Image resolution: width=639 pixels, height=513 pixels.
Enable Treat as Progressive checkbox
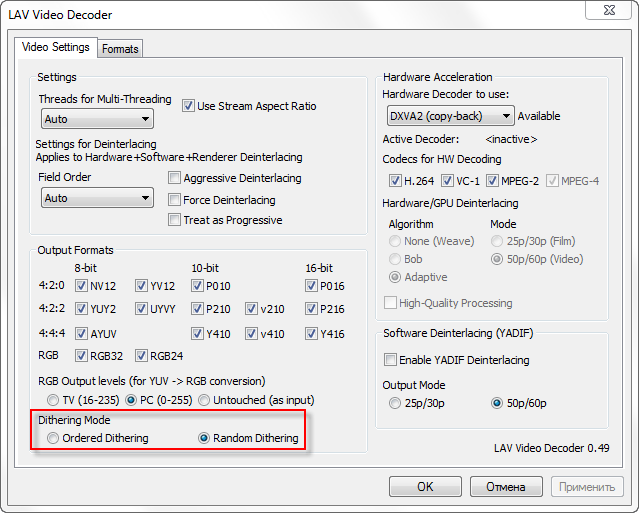(175, 220)
